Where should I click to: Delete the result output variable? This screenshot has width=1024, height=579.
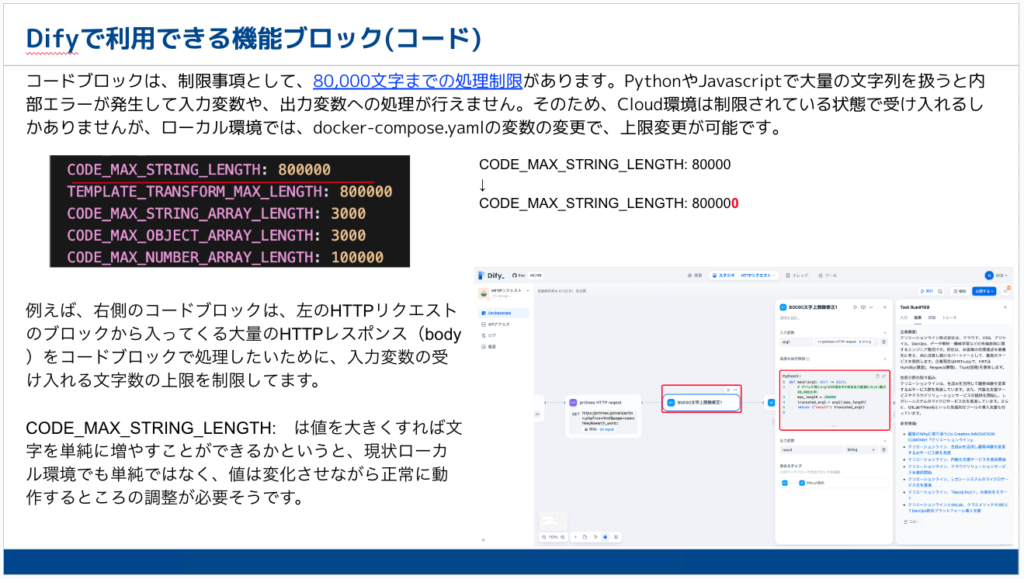[x=884, y=450]
